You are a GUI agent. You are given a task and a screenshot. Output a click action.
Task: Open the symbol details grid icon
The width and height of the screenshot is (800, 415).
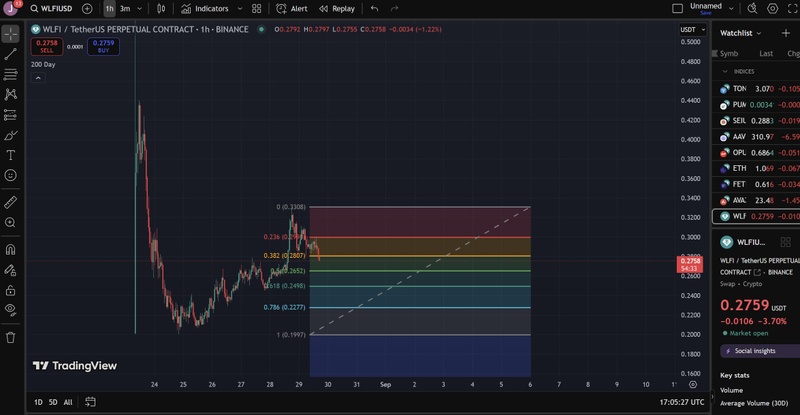tap(786, 242)
